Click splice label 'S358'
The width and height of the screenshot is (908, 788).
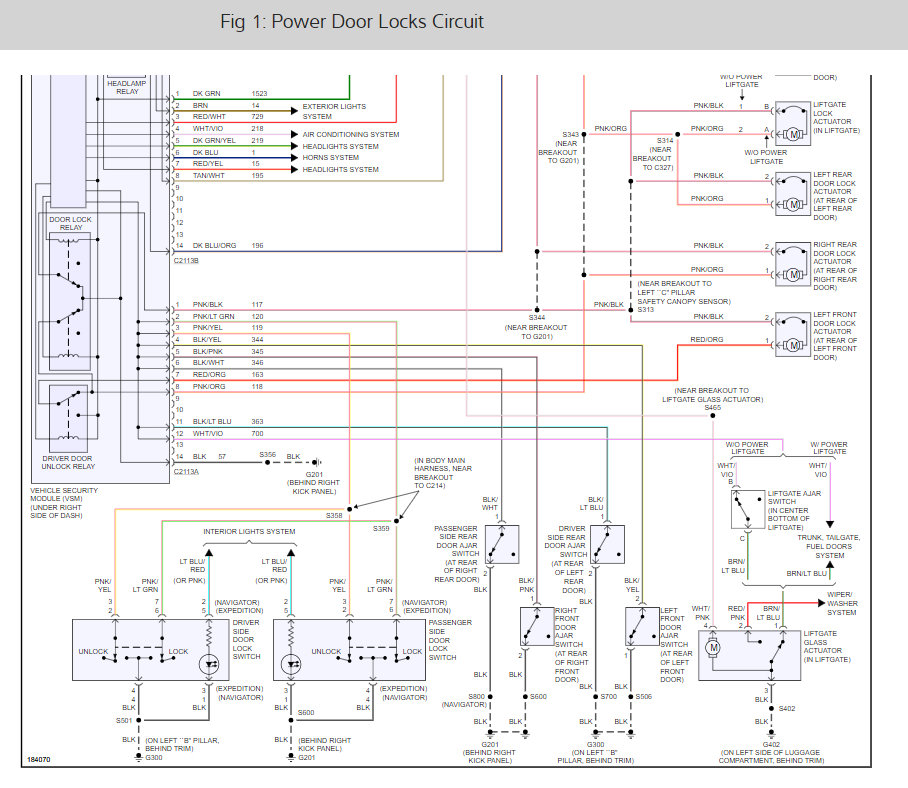click(334, 515)
